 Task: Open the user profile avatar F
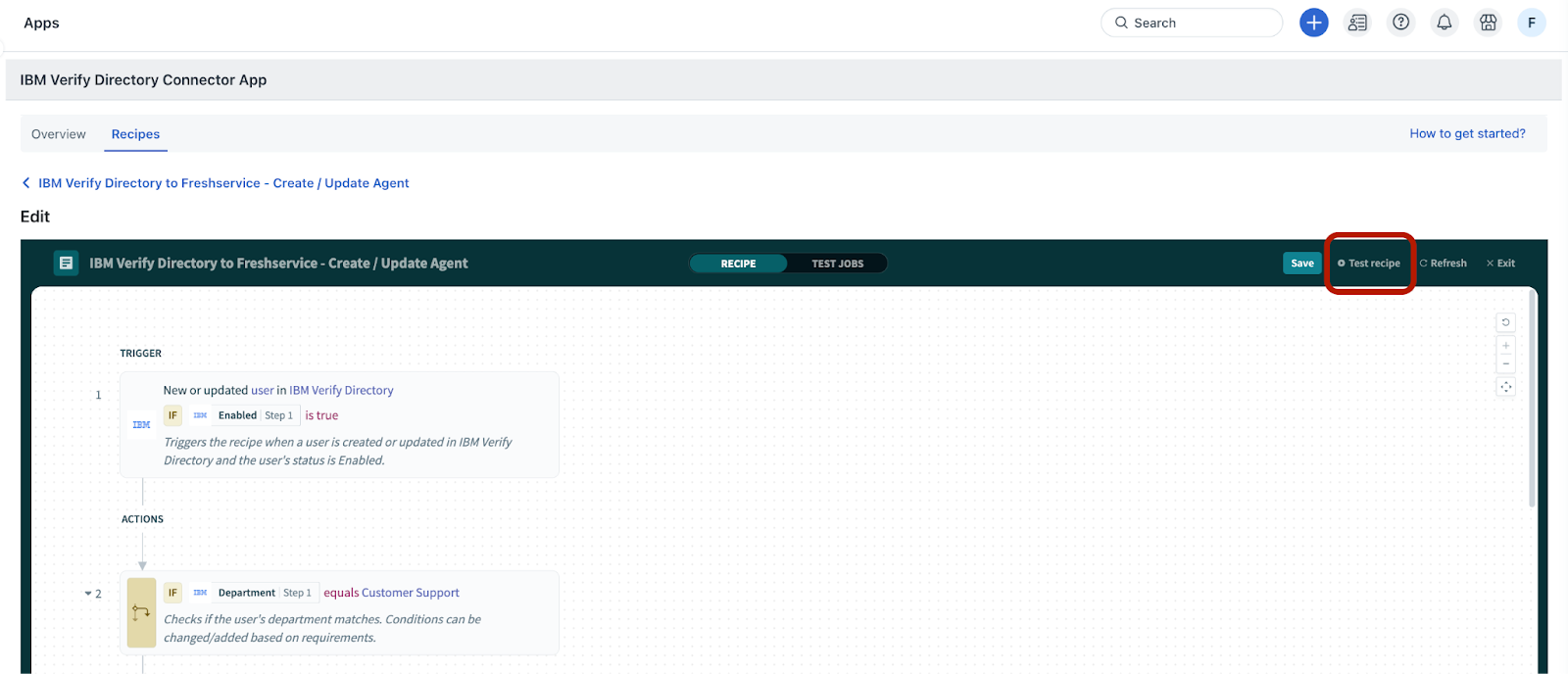pyautogui.click(x=1532, y=23)
